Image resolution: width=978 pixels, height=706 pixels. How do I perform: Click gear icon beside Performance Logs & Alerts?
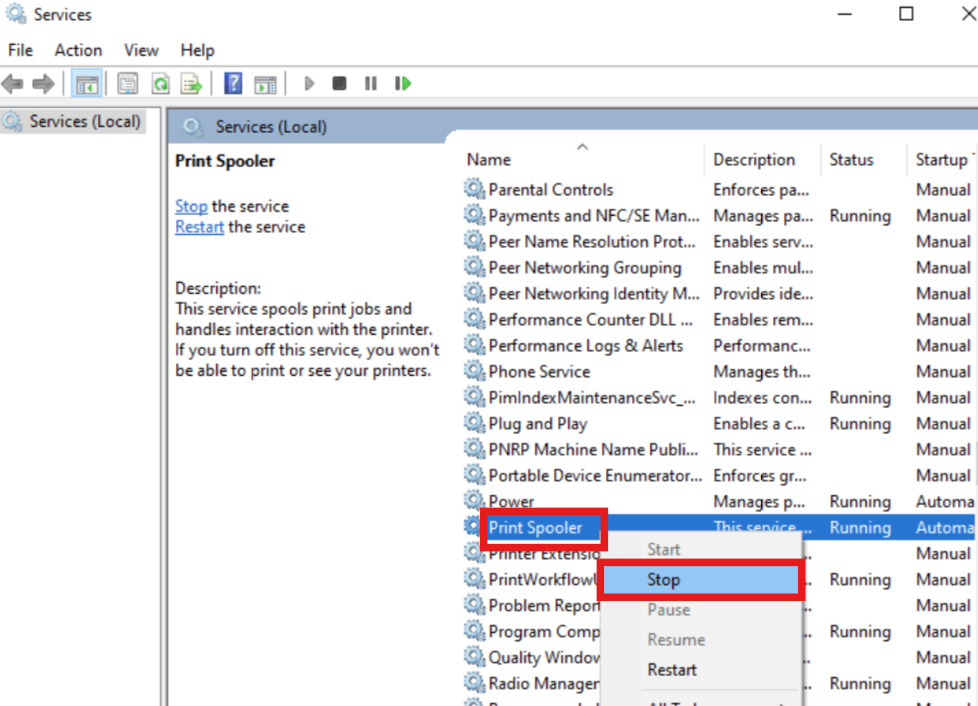point(474,344)
